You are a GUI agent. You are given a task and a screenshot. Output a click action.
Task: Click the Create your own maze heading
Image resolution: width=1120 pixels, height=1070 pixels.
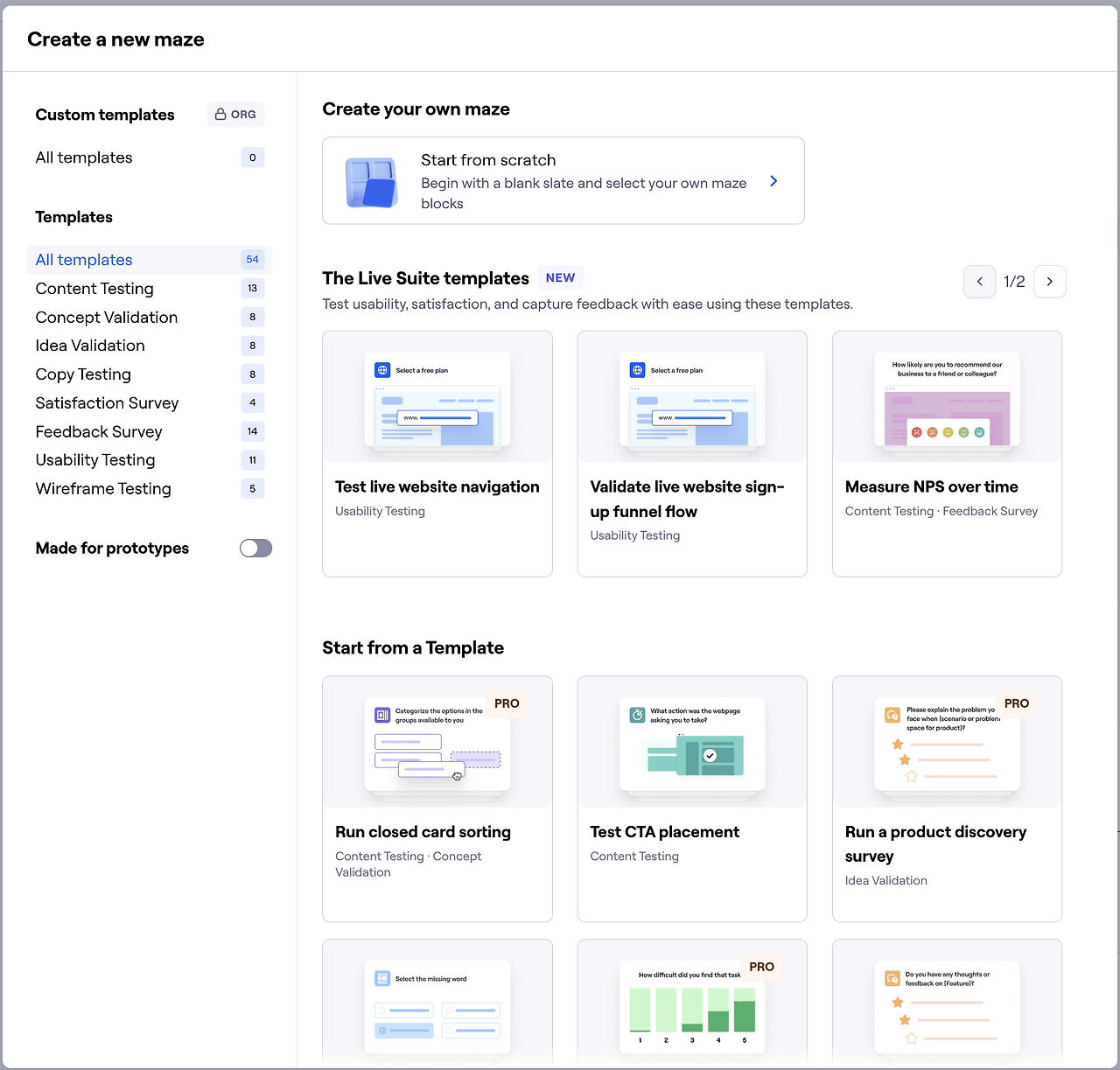(x=416, y=109)
